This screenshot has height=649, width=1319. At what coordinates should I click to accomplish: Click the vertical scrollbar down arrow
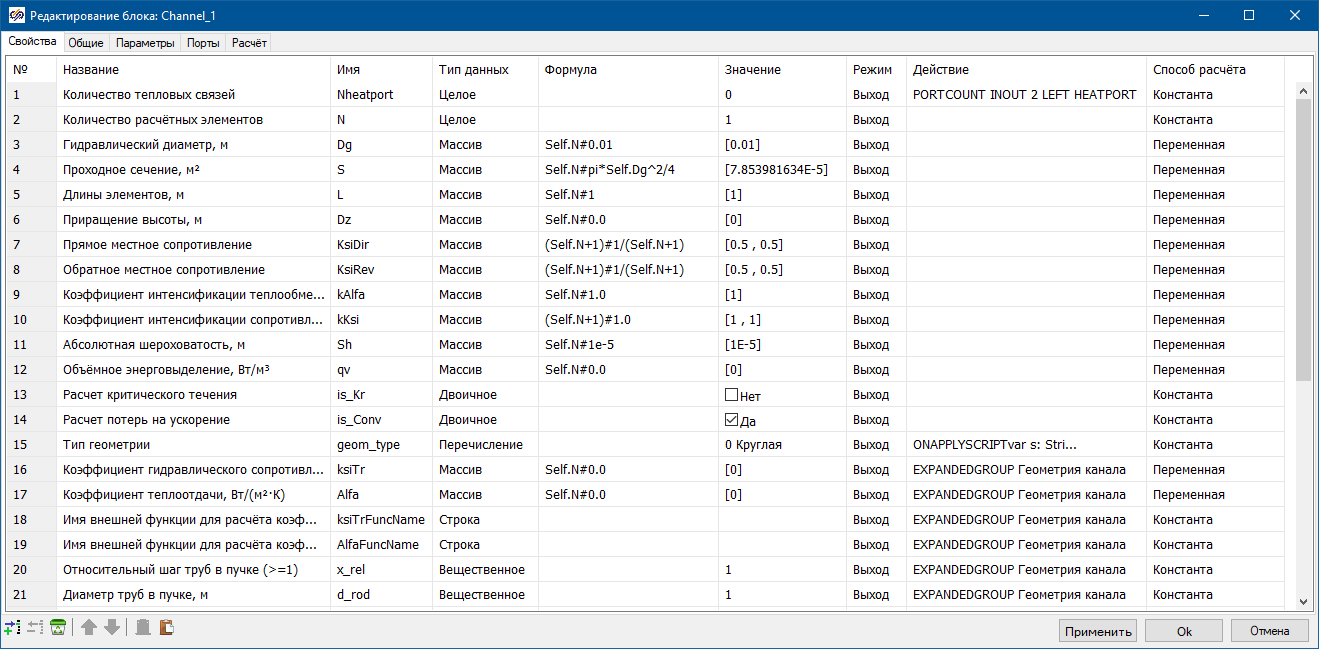(x=1302, y=601)
